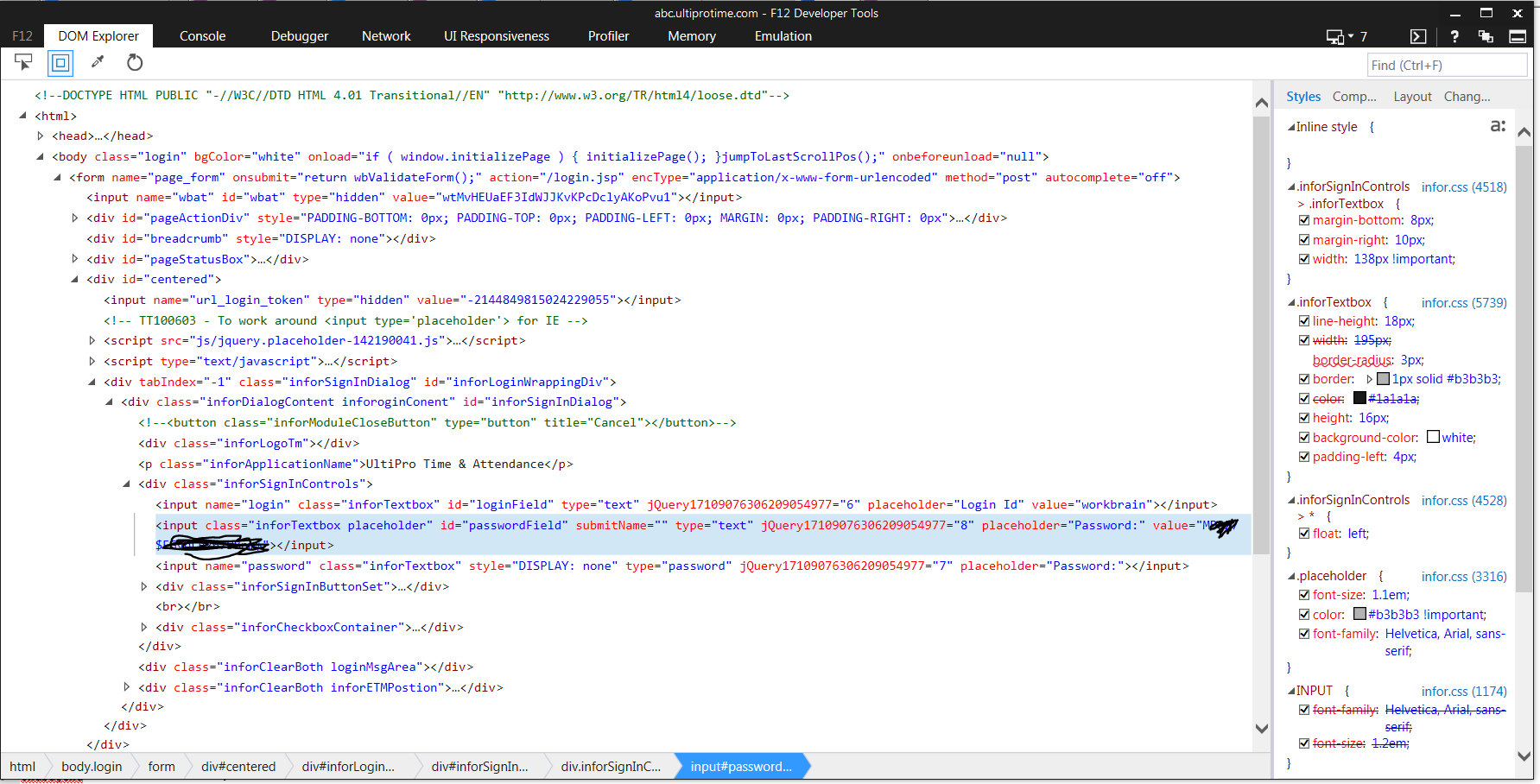Expand the jquery.placeholder script node
1540x784 pixels.
pos(92,340)
